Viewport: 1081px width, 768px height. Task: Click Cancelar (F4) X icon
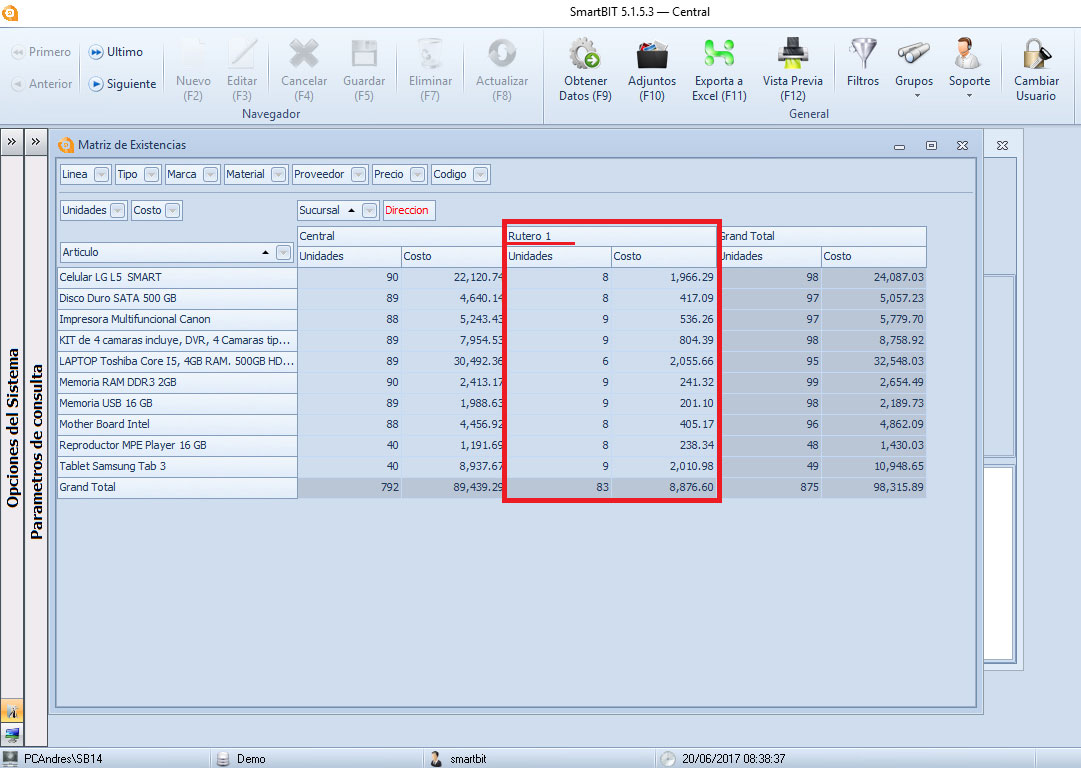(x=303, y=54)
